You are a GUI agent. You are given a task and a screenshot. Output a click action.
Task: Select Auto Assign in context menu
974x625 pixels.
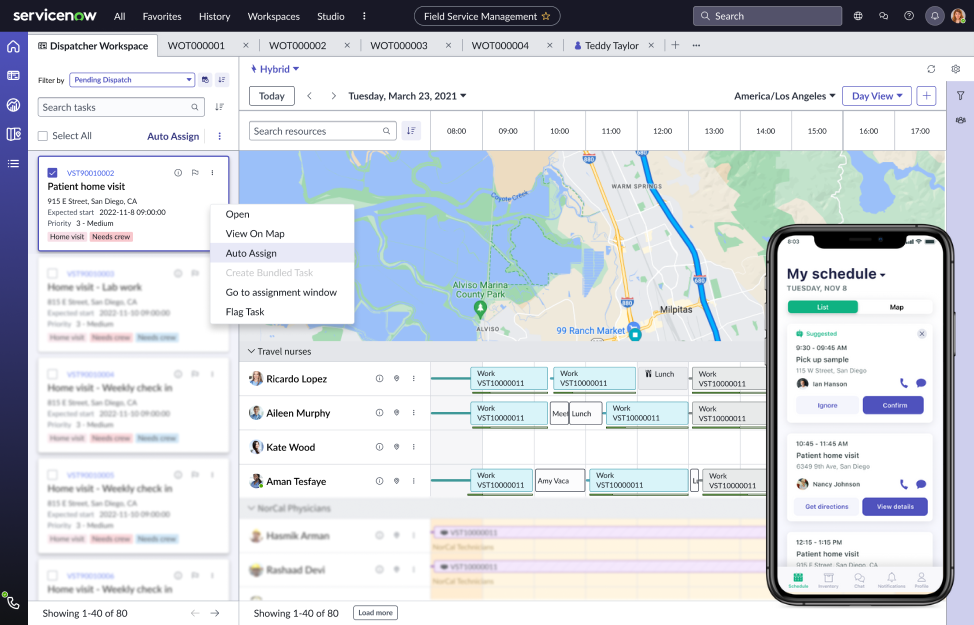coord(251,254)
